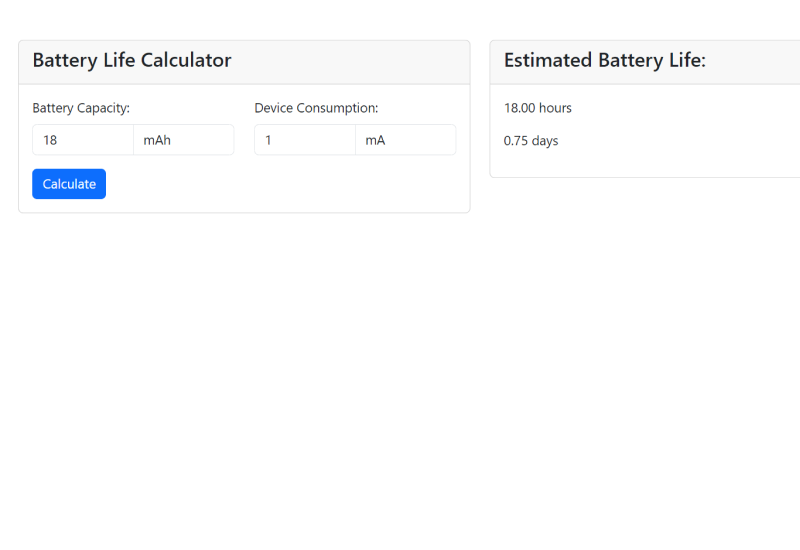Change the consumption unit from mA
800x550 pixels.
tap(405, 140)
